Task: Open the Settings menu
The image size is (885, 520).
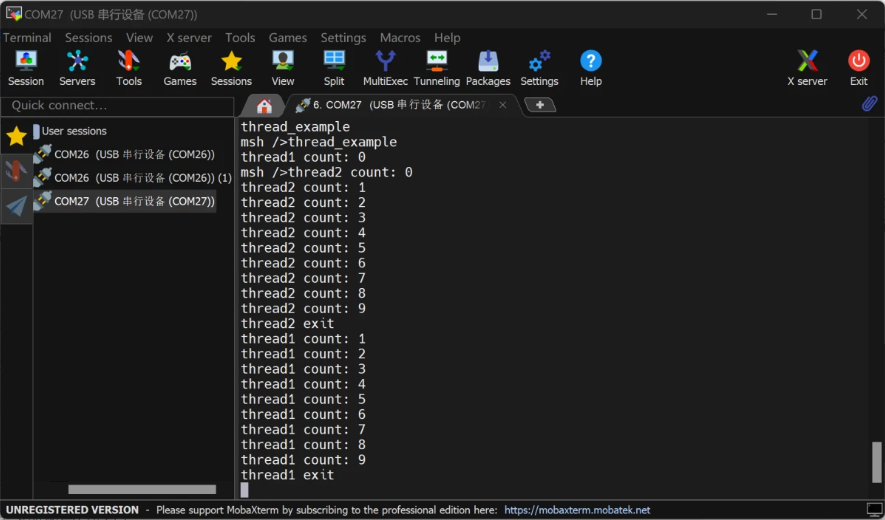Action: (x=343, y=38)
